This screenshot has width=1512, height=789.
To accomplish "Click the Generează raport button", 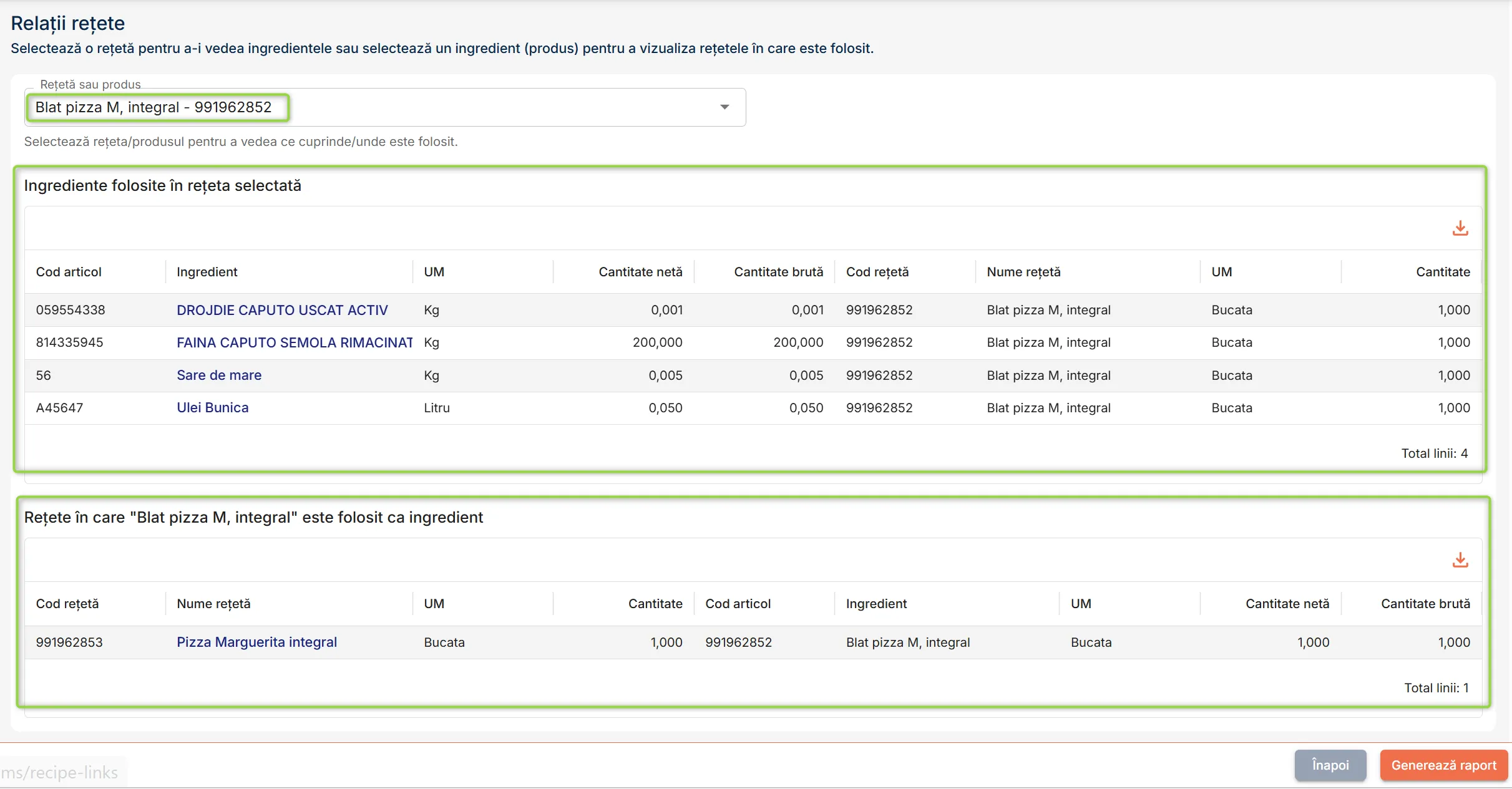I will click(x=1443, y=765).
